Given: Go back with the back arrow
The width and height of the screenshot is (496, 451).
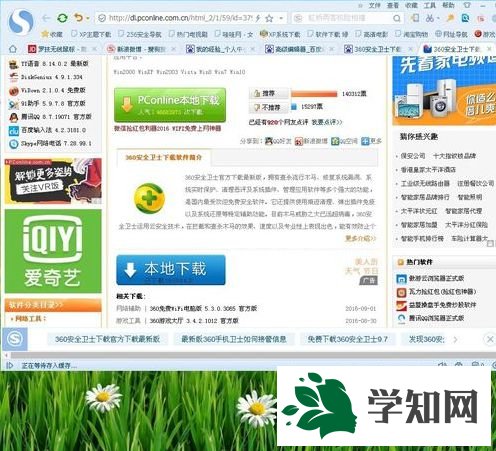Looking at the screenshot, I should click(x=46, y=18).
